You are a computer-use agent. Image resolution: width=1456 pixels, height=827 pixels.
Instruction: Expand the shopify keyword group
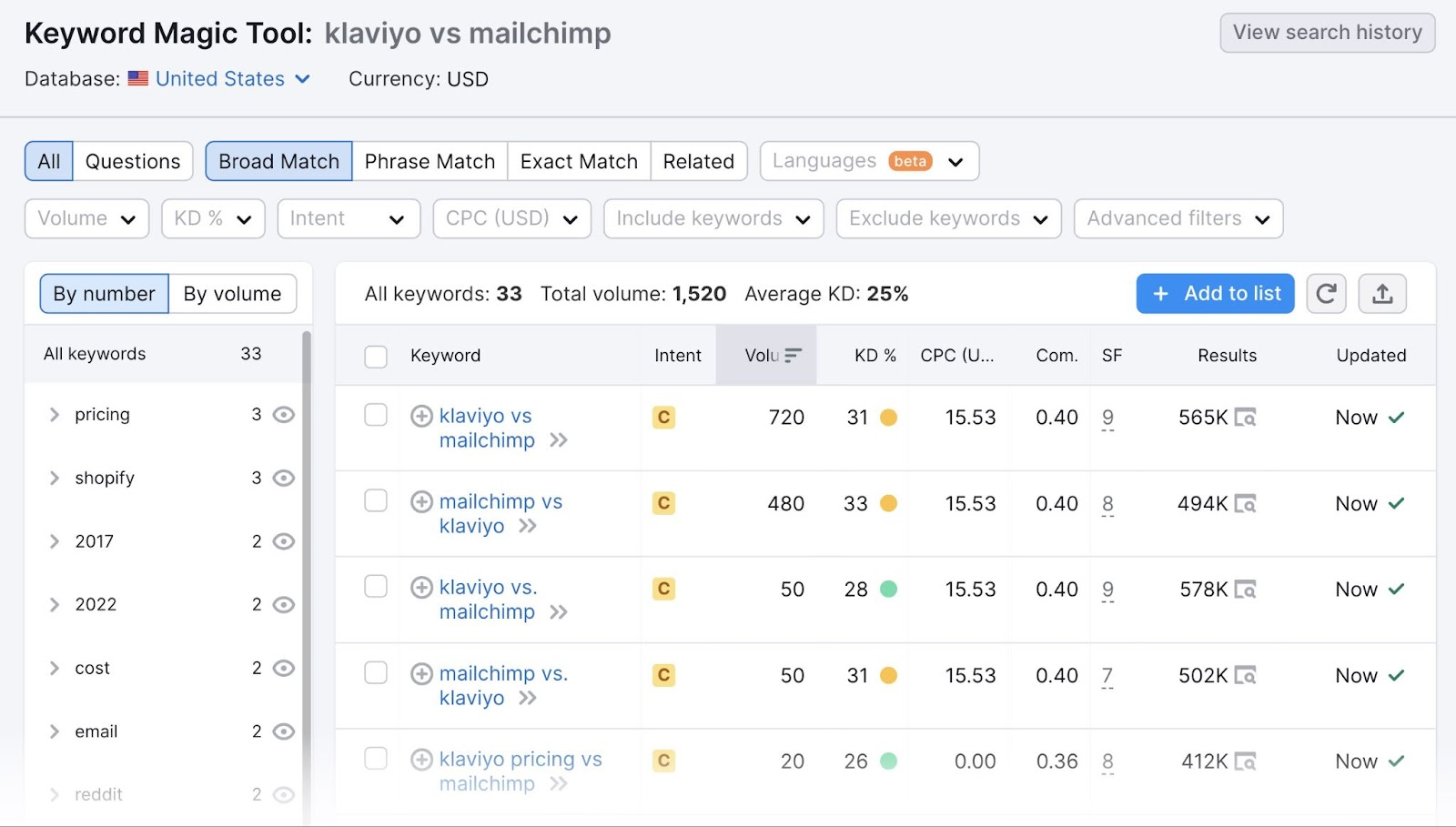pos(55,479)
